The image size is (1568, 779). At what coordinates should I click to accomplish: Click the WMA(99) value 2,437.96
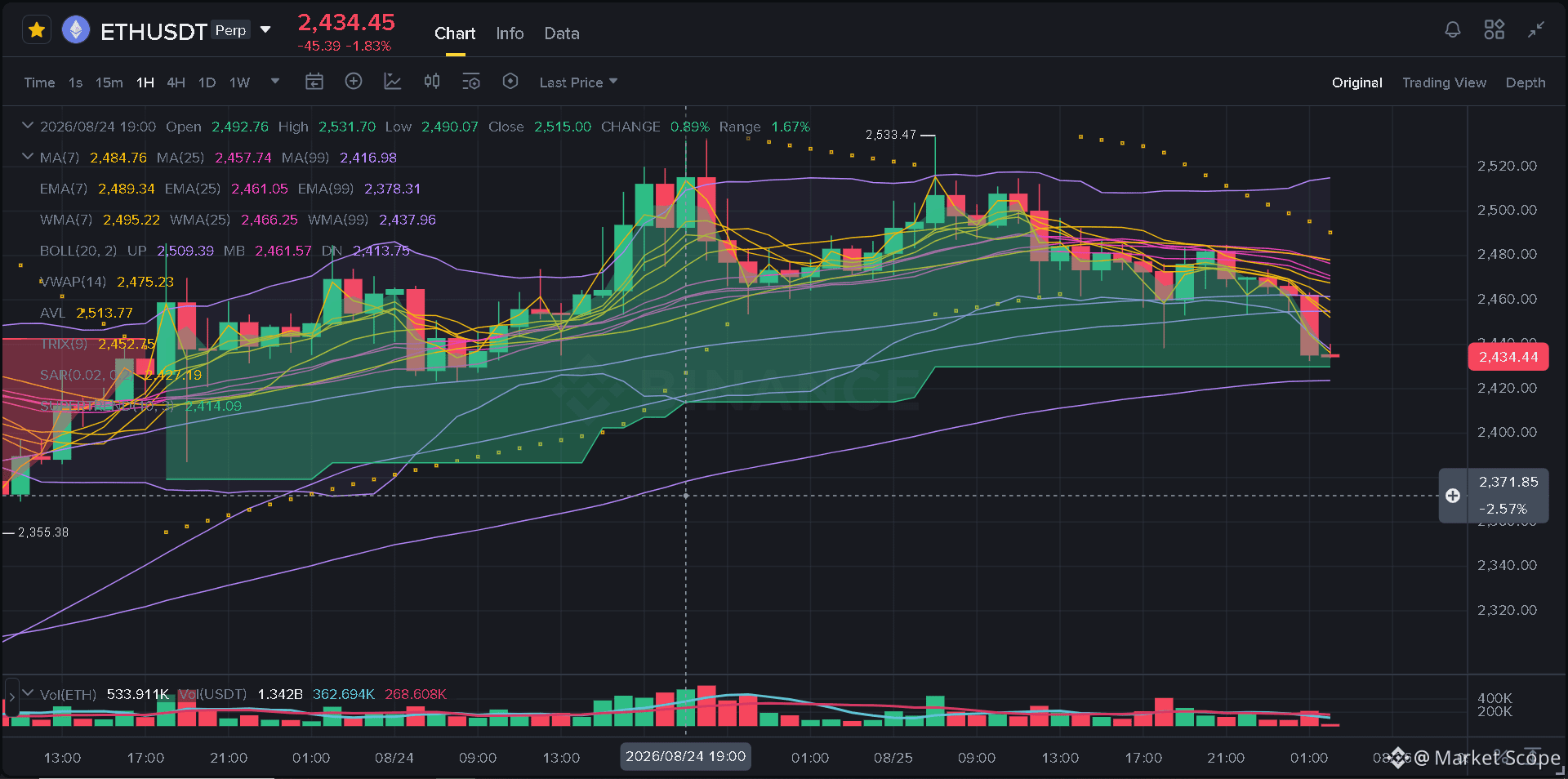408,220
